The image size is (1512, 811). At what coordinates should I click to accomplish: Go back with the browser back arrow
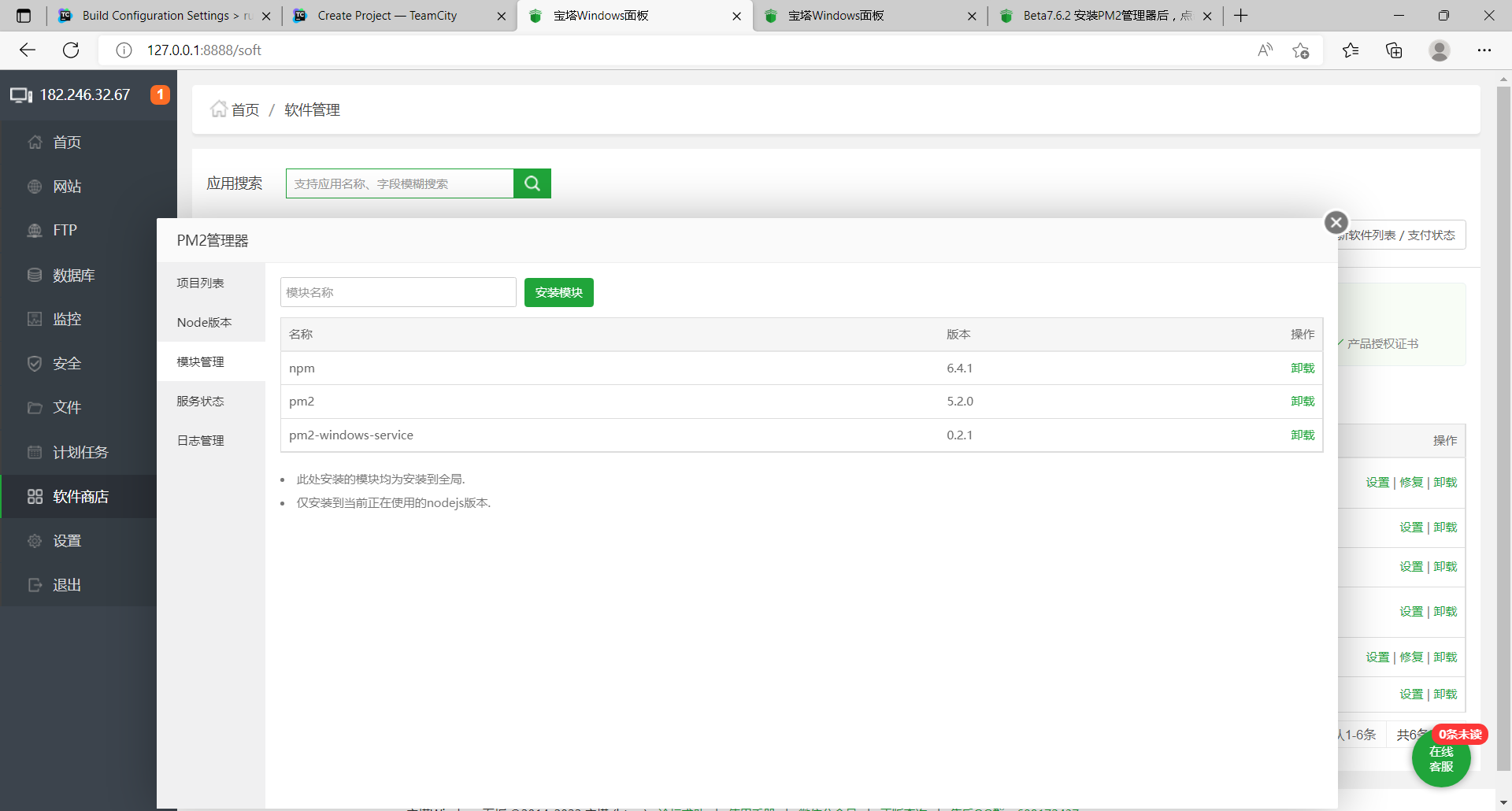(x=28, y=50)
